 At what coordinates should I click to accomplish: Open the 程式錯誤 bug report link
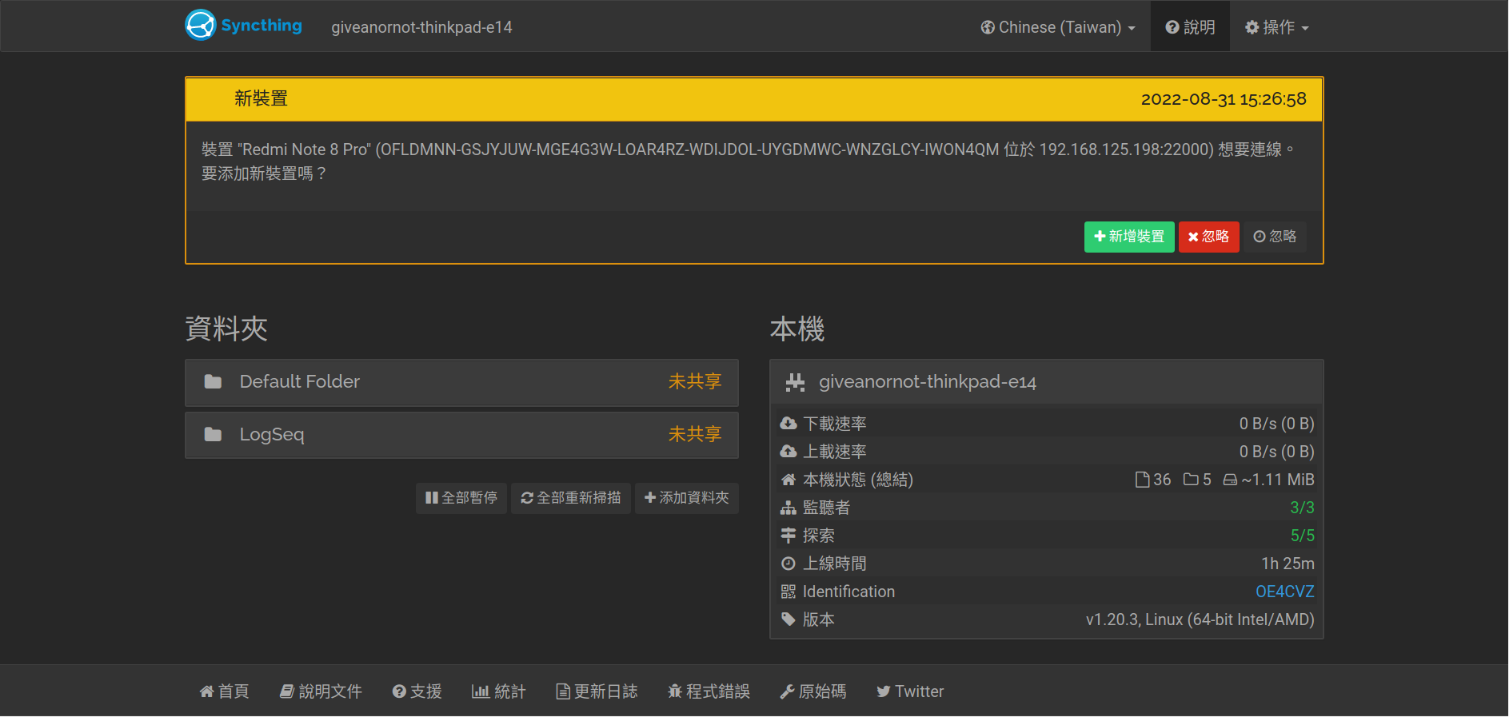pyautogui.click(x=709, y=692)
